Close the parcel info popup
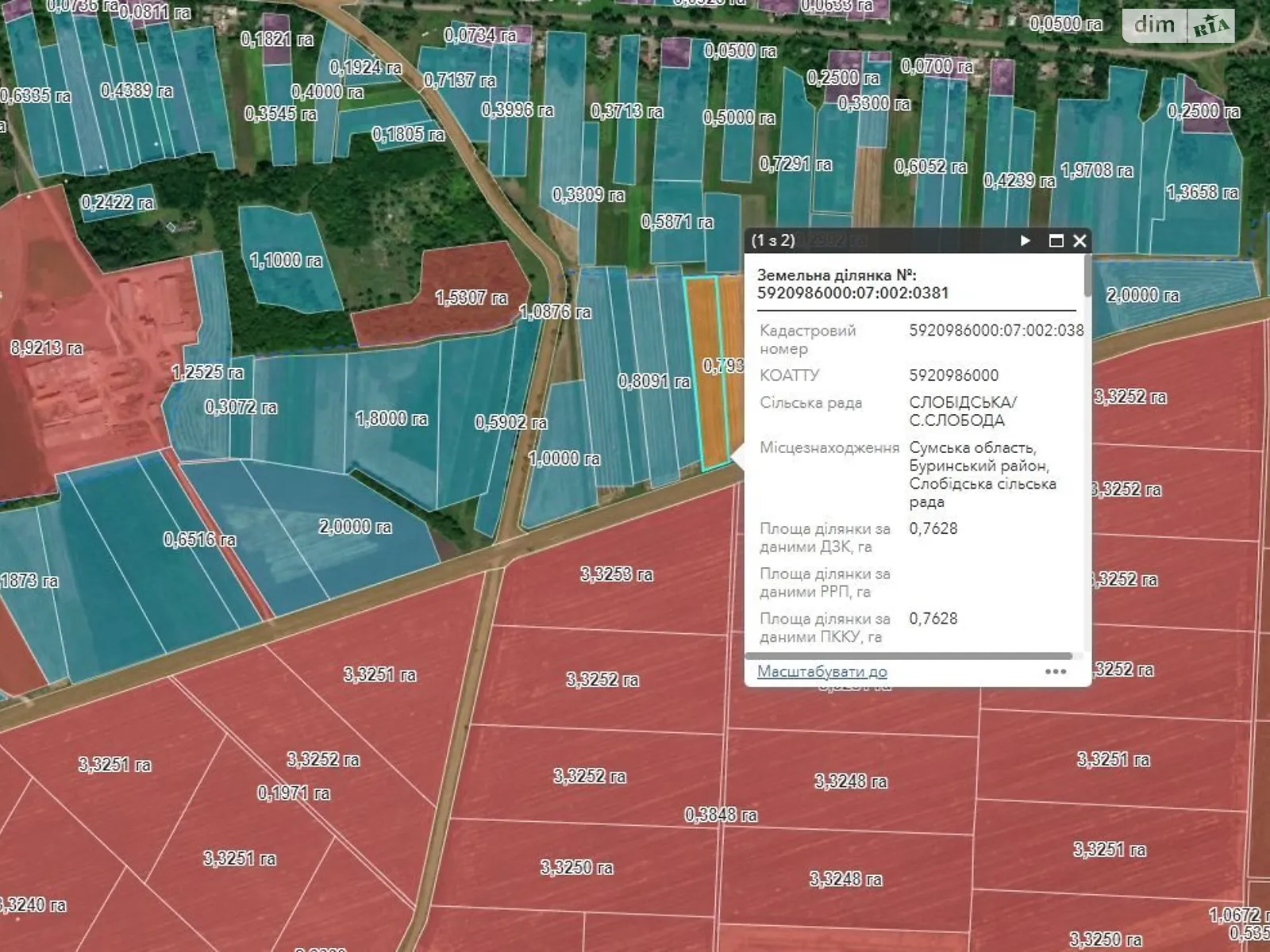The height and width of the screenshot is (952, 1270). point(1079,240)
